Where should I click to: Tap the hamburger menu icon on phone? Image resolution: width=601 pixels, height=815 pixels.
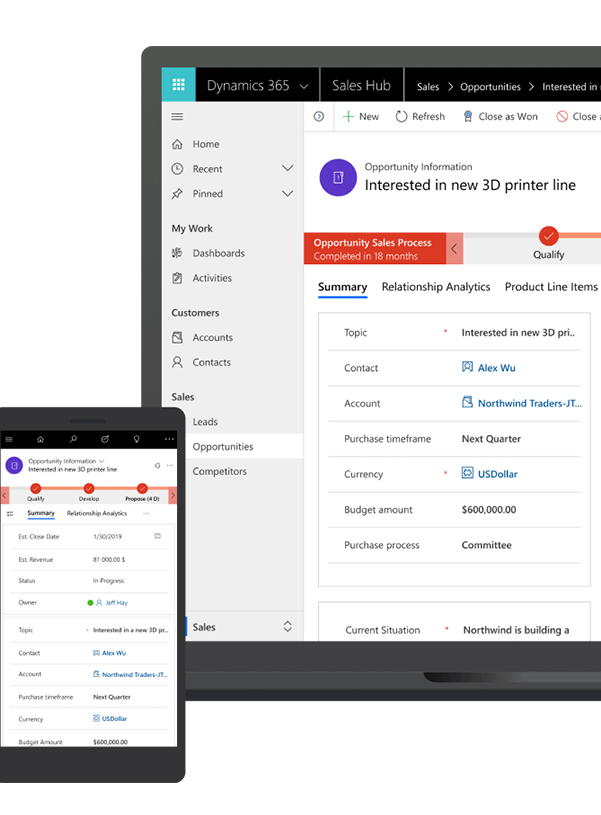tap(9, 439)
